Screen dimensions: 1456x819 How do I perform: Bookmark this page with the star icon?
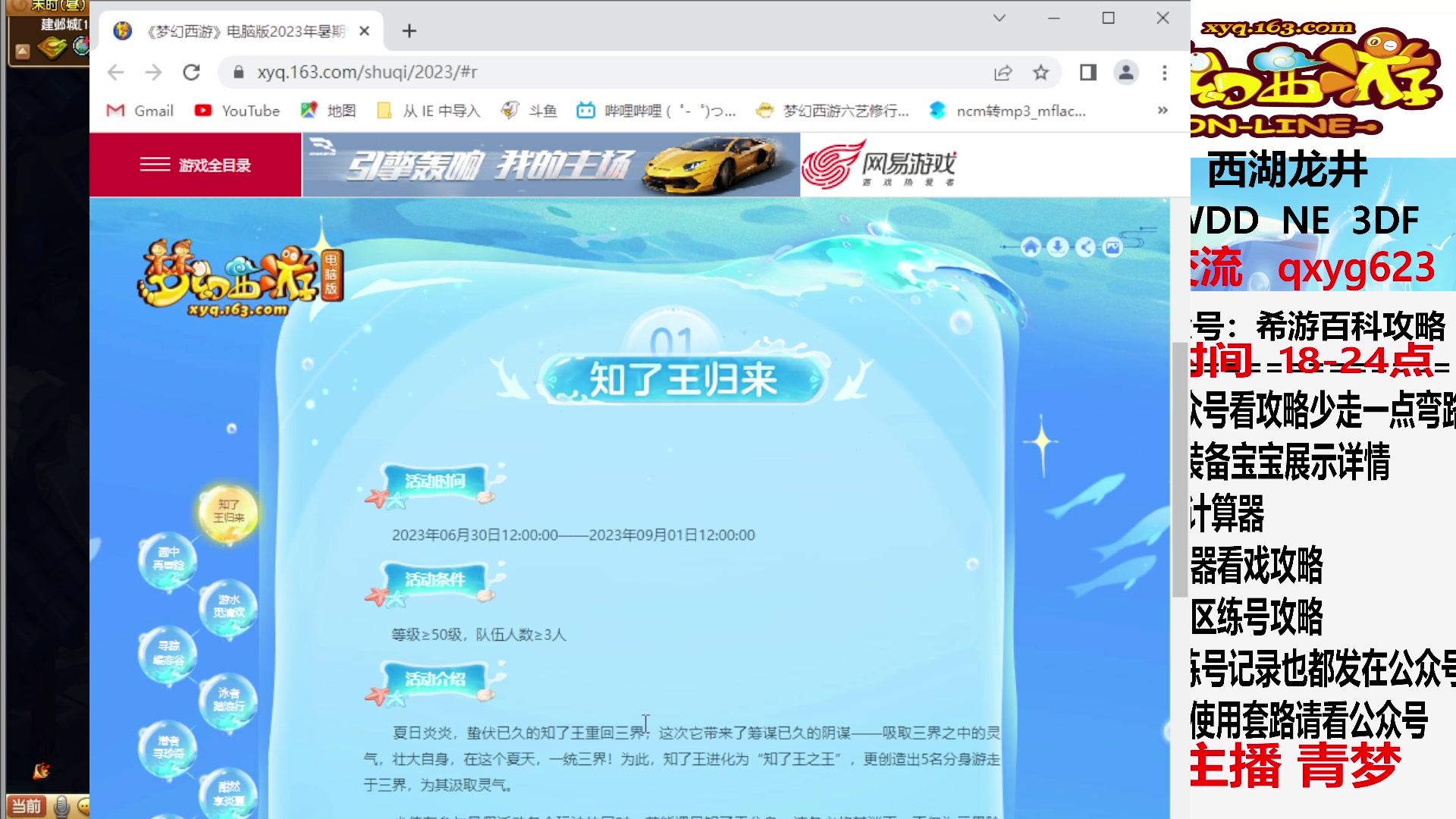1040,73
